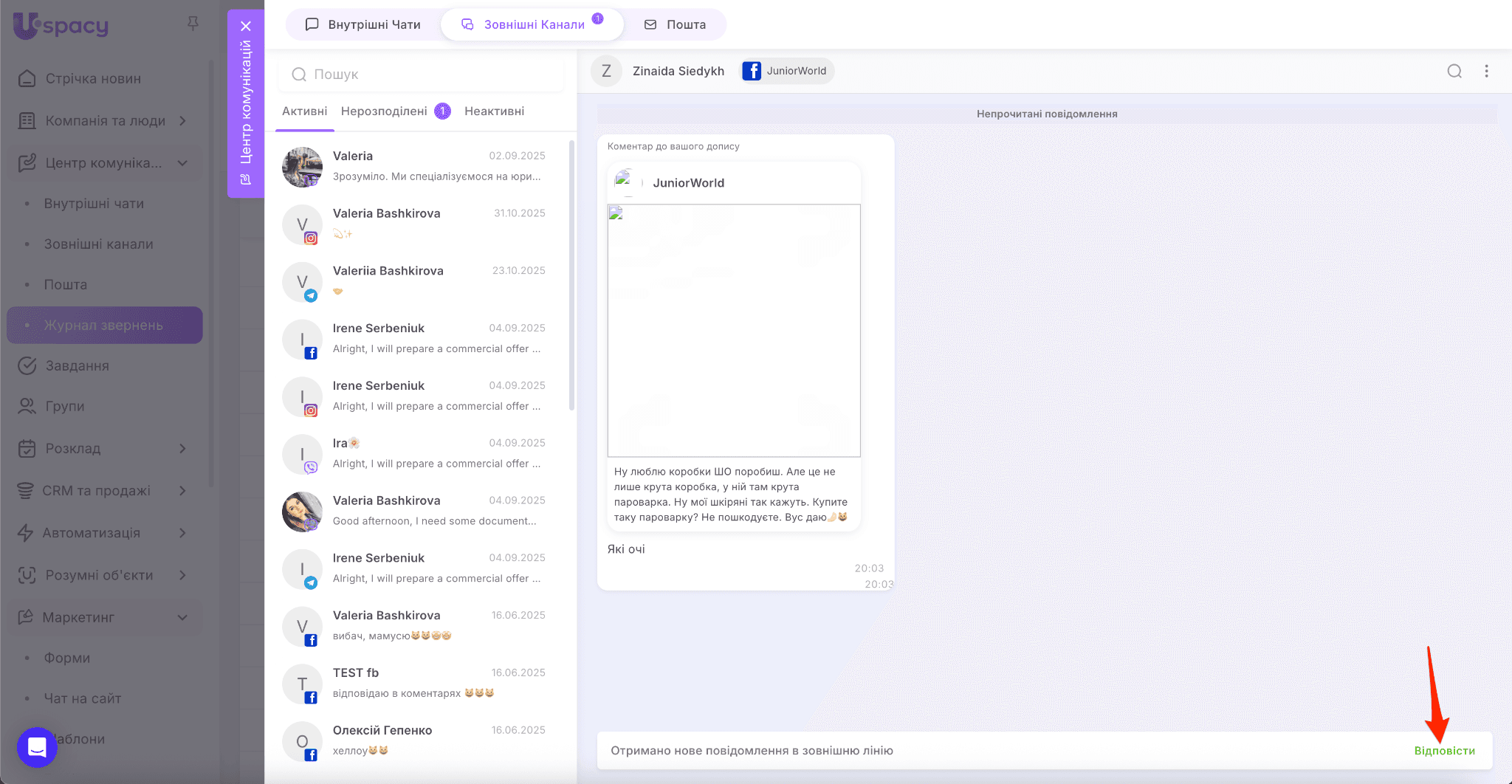This screenshot has height=784, width=1512.
Task: Pin the sidebar with the pin icon
Action: coord(193,24)
